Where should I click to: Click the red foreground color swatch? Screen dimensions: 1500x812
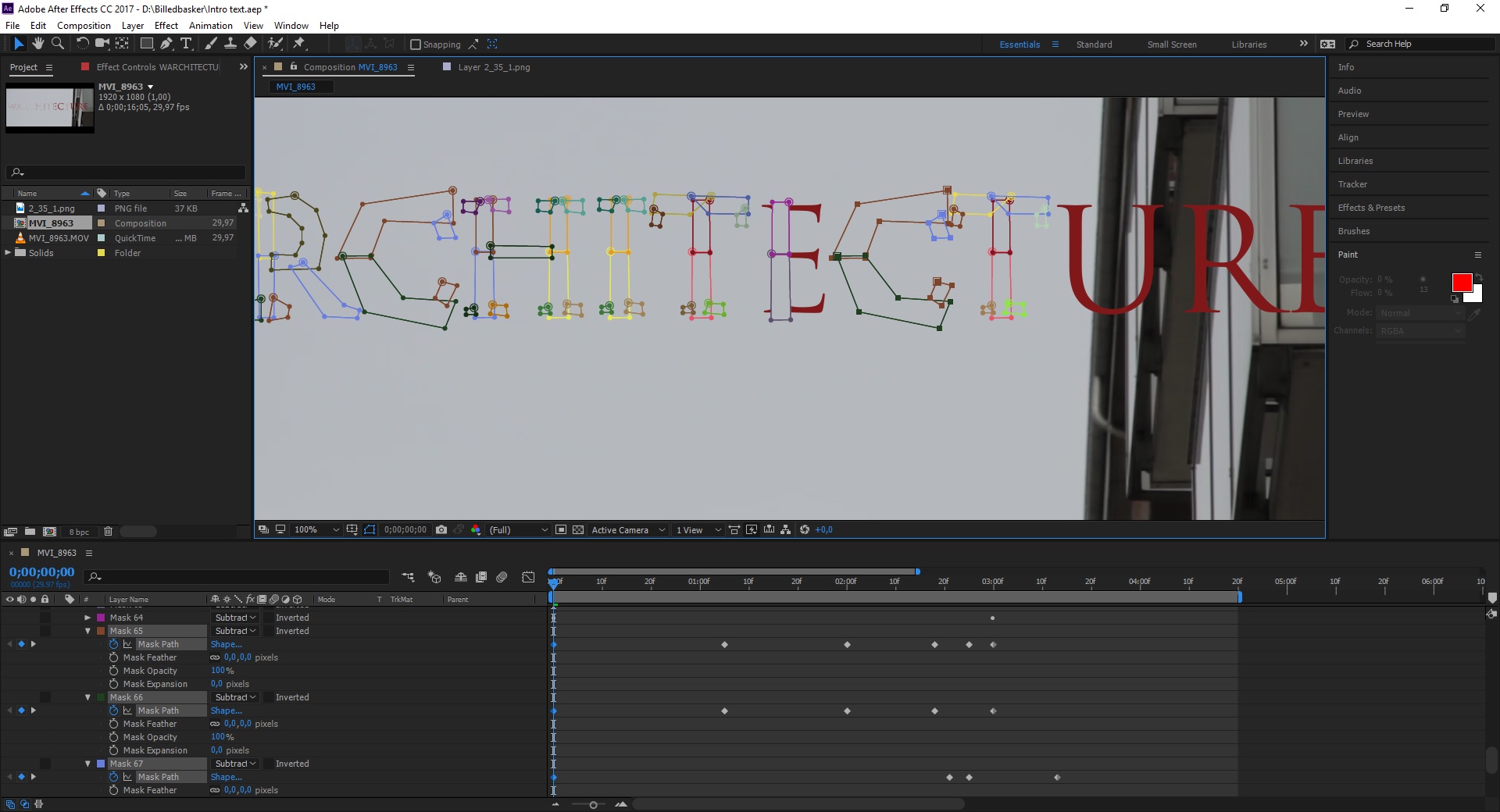tap(1462, 283)
